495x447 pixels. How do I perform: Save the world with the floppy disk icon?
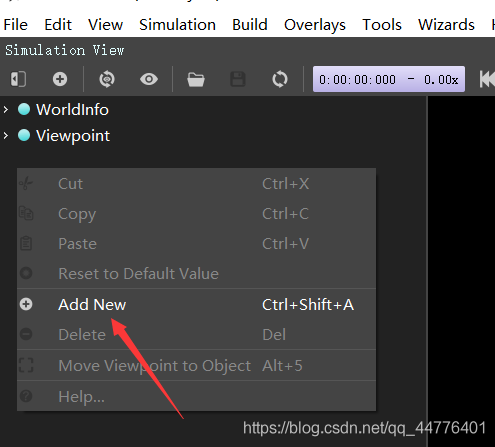pos(238,79)
